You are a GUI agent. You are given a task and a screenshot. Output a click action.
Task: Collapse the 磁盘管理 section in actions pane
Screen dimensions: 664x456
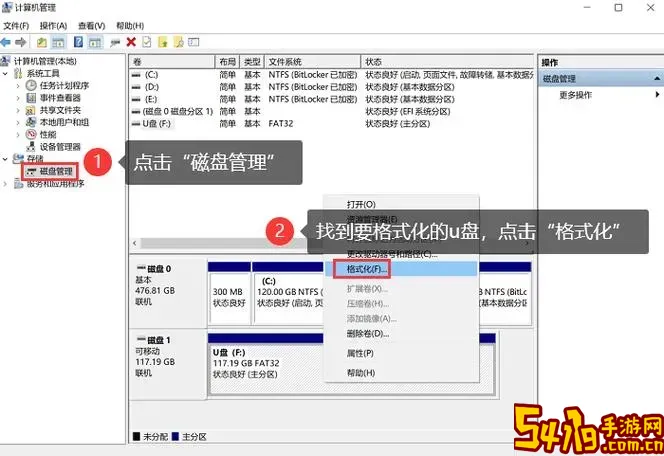(x=657, y=78)
